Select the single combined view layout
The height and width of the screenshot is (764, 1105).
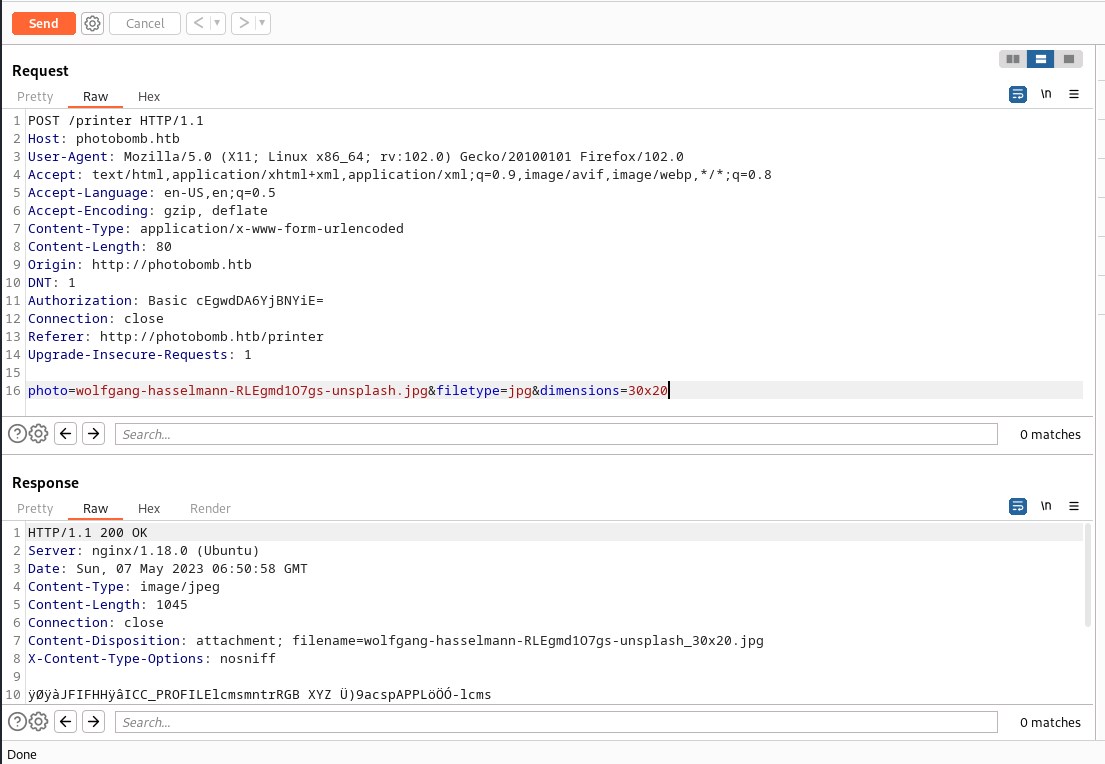click(1068, 59)
